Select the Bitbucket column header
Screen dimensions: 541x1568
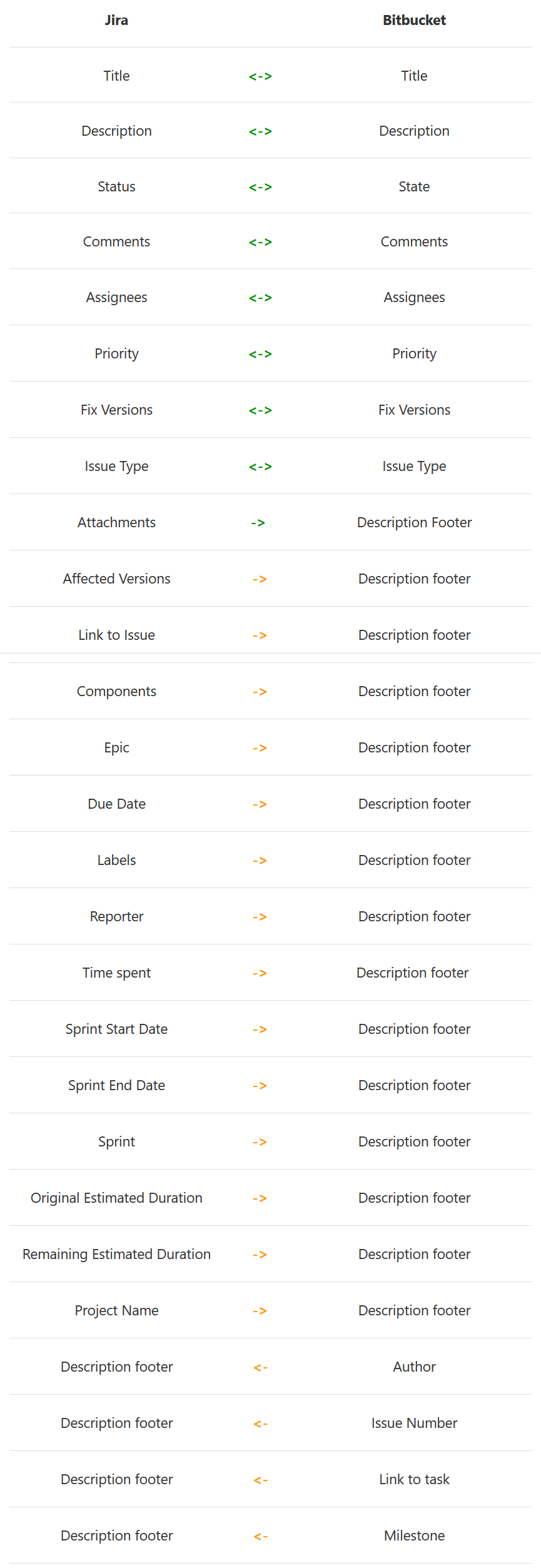pos(414,20)
